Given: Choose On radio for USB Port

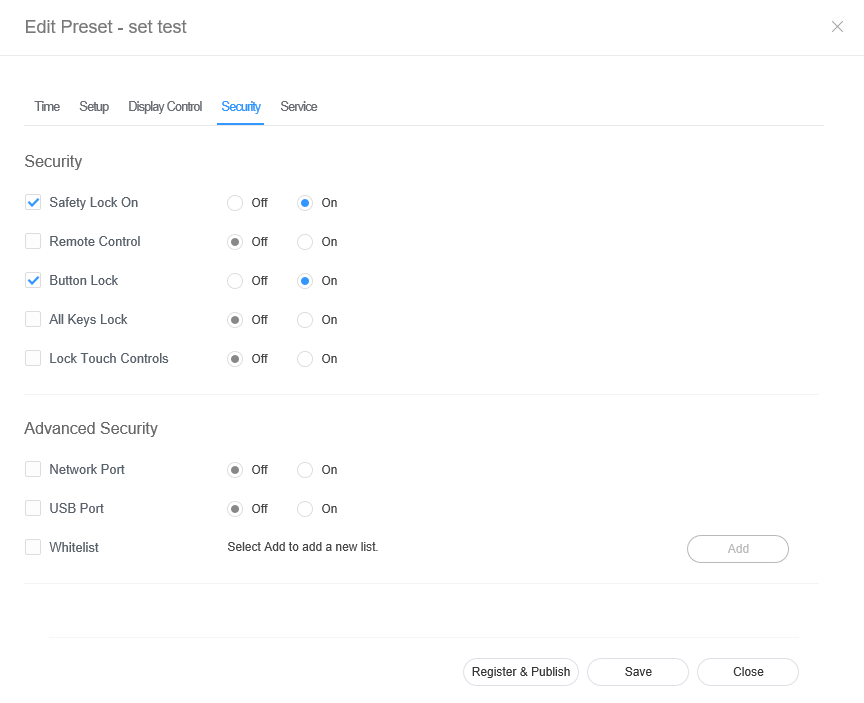Looking at the screenshot, I should [305, 509].
